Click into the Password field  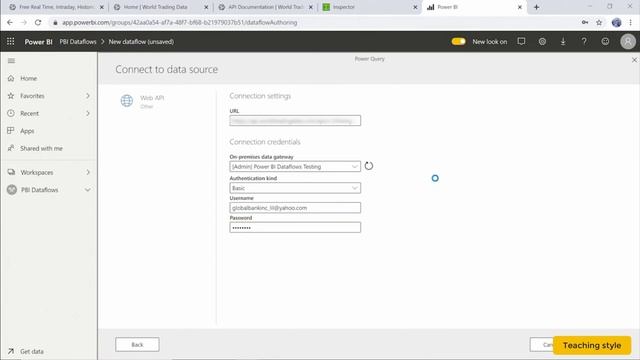pyautogui.click(x=295, y=227)
